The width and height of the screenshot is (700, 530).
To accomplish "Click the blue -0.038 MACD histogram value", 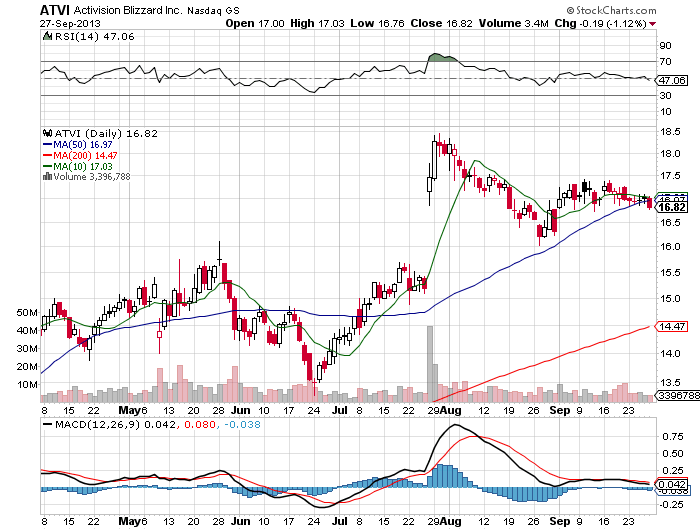I will 242,424.
